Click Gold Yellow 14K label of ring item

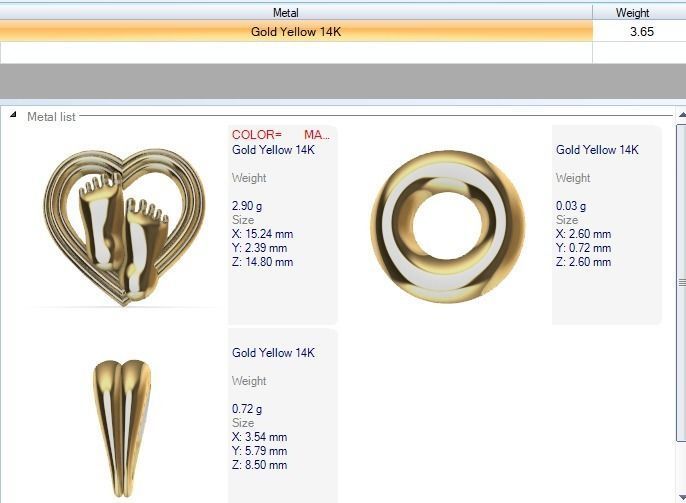(597, 150)
